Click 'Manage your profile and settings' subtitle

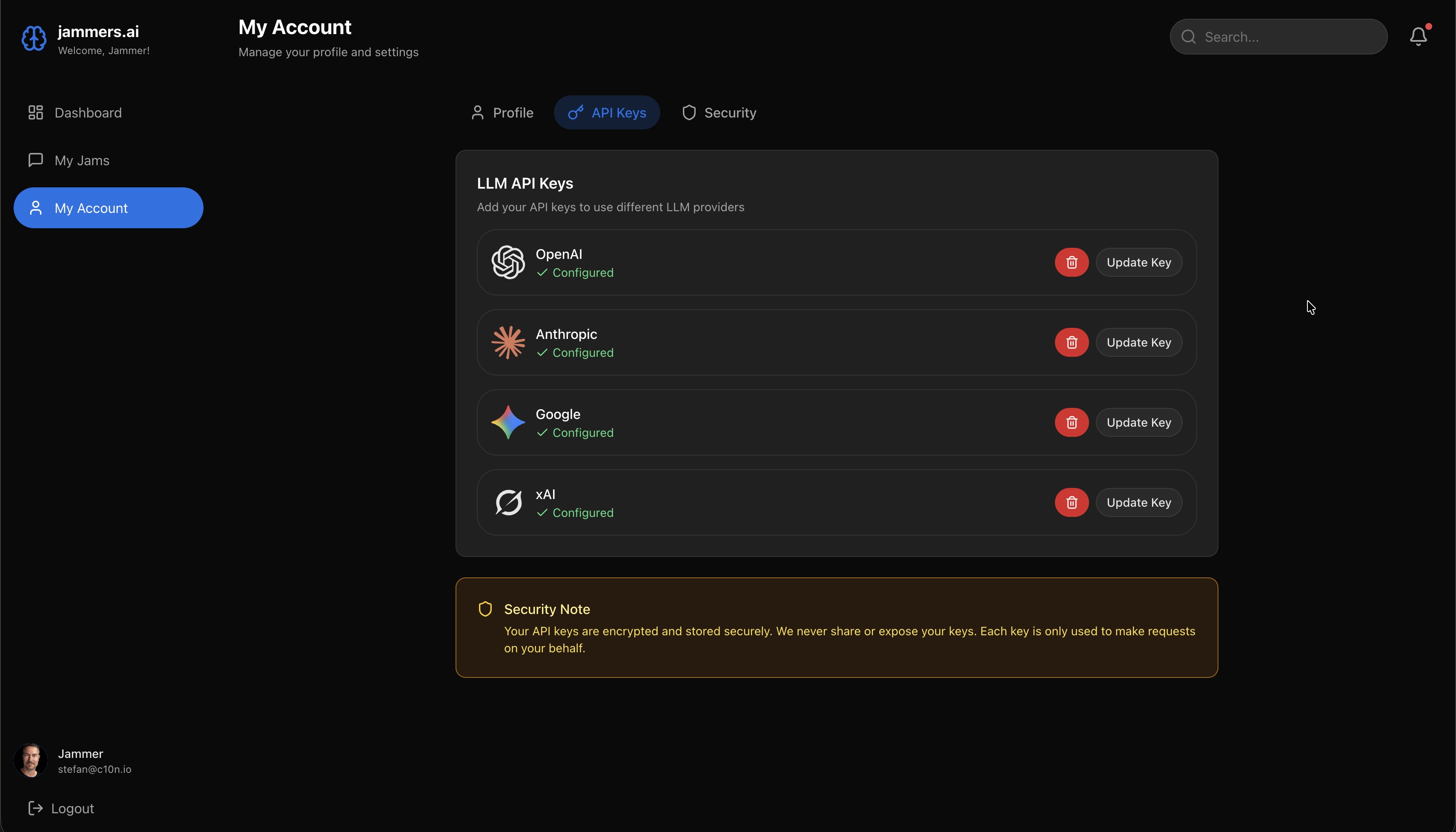point(328,52)
